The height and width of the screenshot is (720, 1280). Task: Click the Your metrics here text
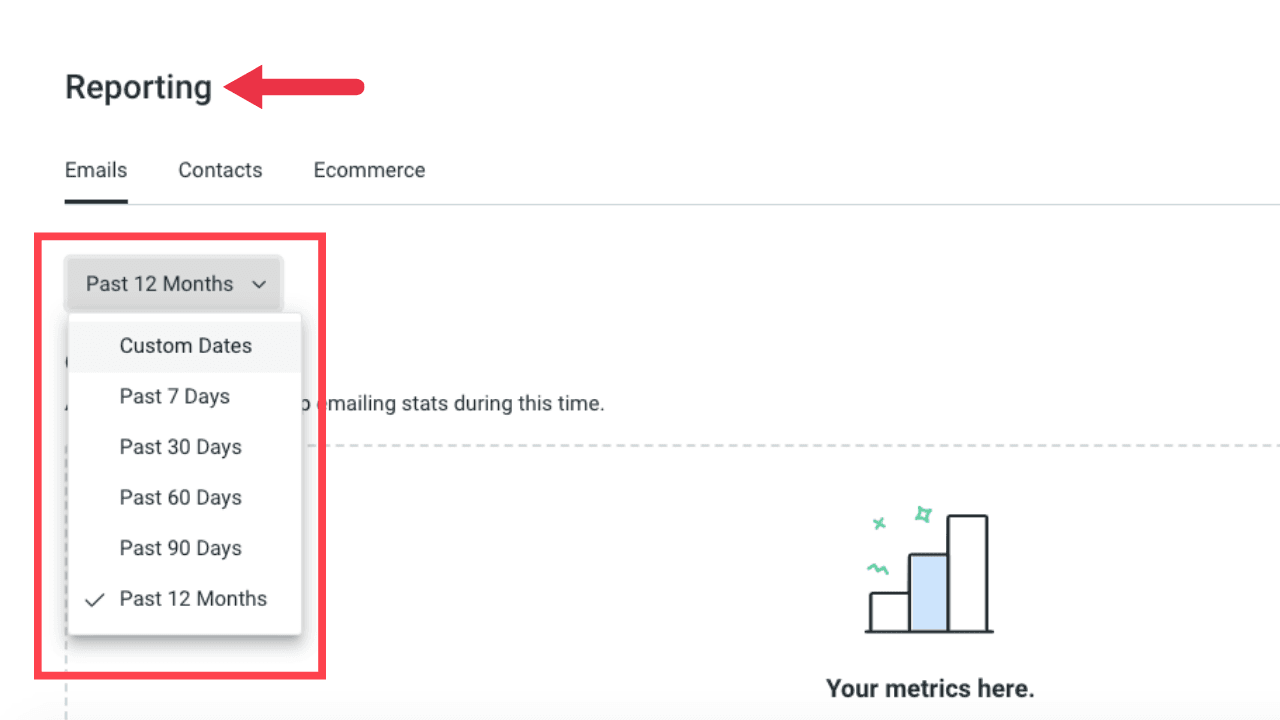pos(930,689)
